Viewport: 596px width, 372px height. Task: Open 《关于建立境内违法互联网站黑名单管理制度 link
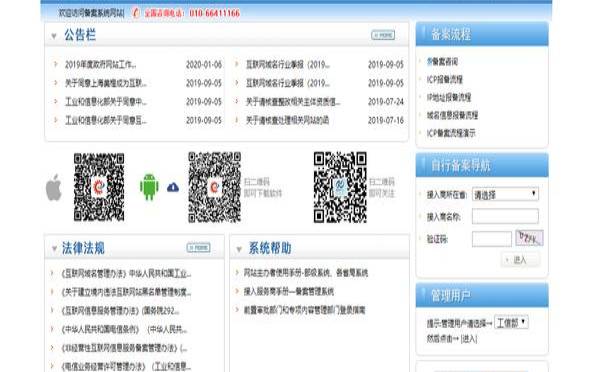[126, 292]
